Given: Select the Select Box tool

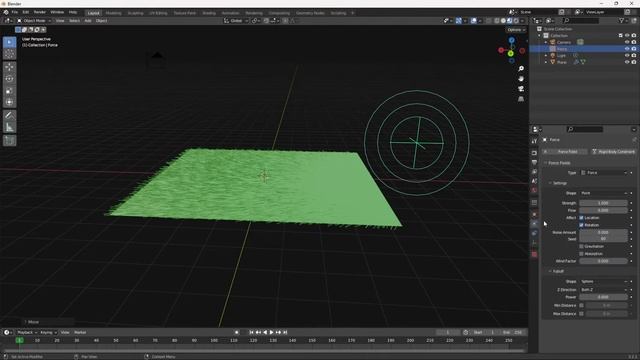Looking at the screenshot, I should pos(9,42).
